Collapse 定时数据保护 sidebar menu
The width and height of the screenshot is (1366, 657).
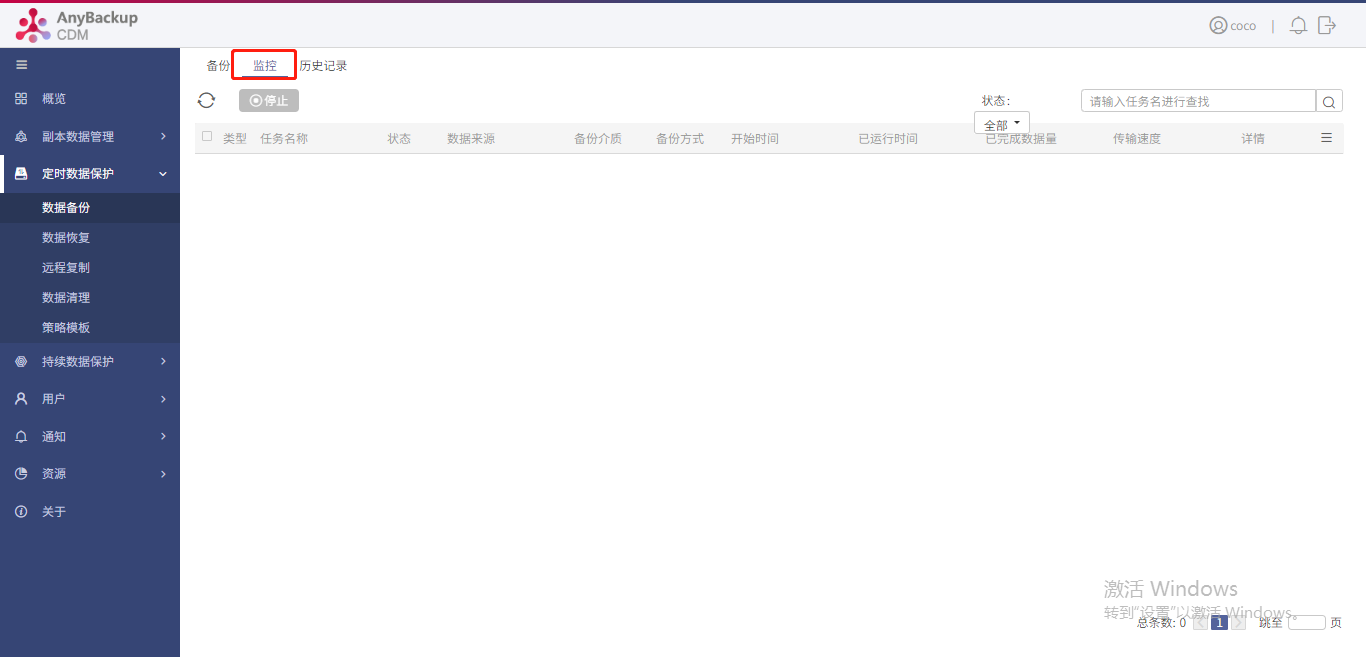point(90,173)
